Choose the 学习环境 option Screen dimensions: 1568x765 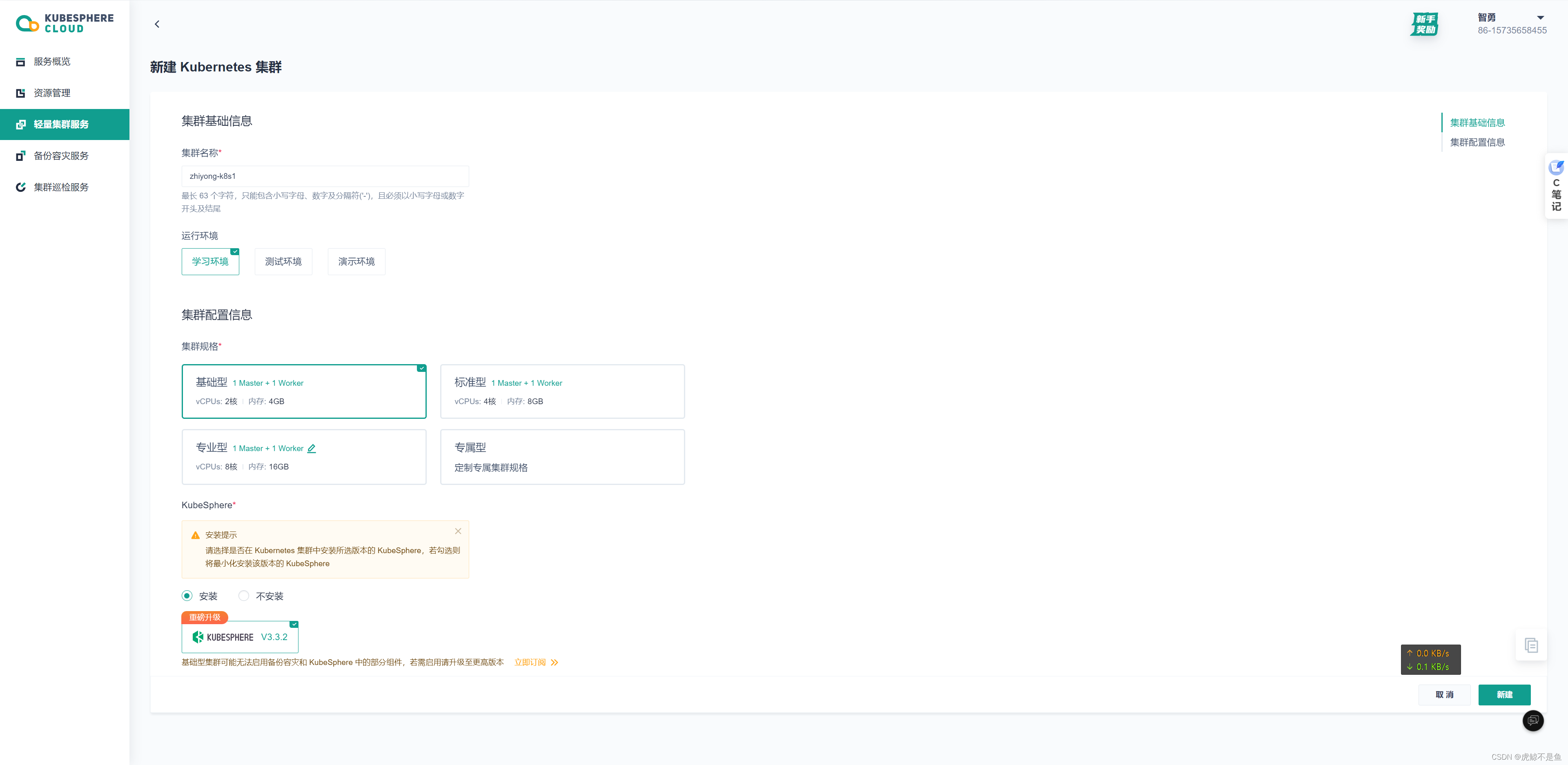pyautogui.click(x=211, y=262)
